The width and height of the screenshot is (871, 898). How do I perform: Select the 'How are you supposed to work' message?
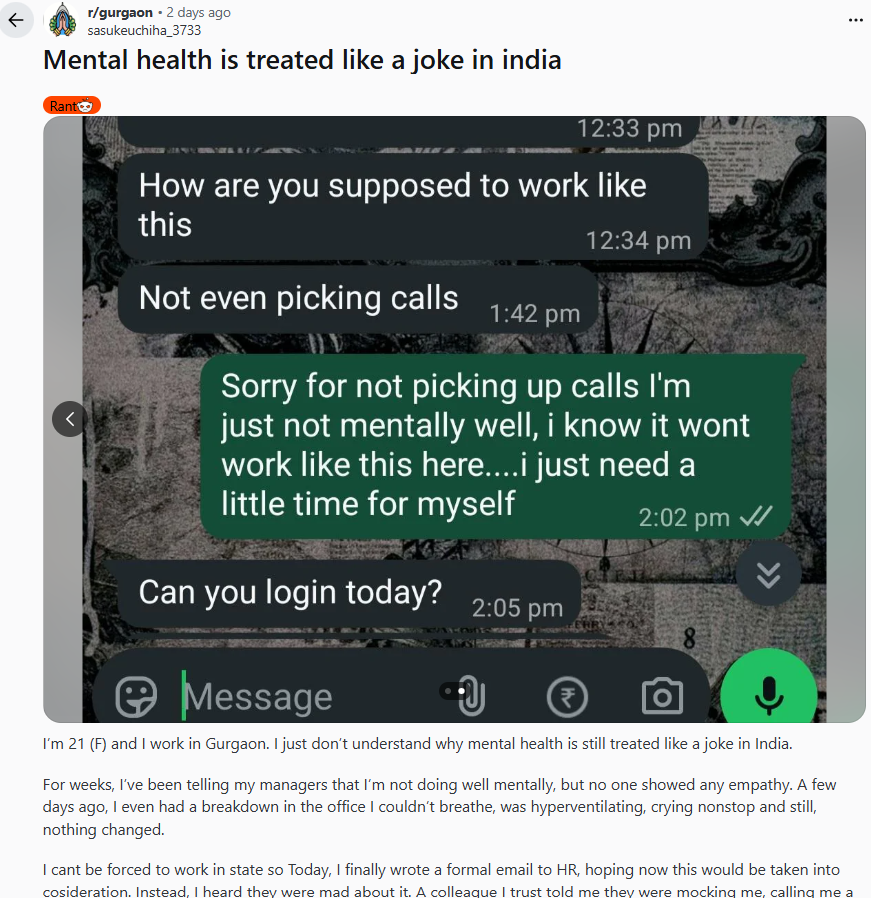(x=413, y=207)
